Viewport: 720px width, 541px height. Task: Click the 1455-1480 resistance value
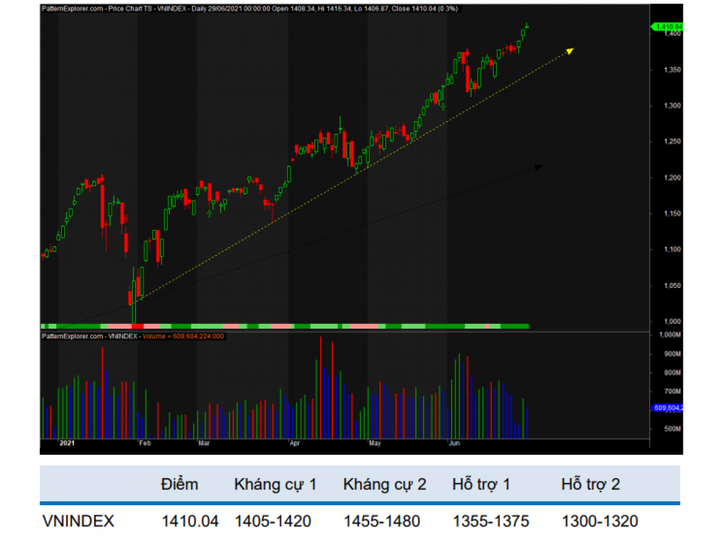[384, 521]
